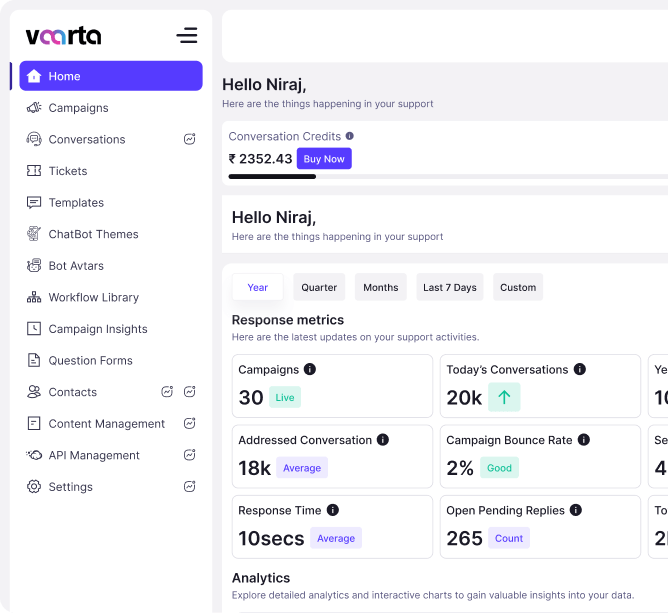Viewport: 668px width, 613px height.
Task: Click the Average badge on Response Time
Action: point(336,538)
